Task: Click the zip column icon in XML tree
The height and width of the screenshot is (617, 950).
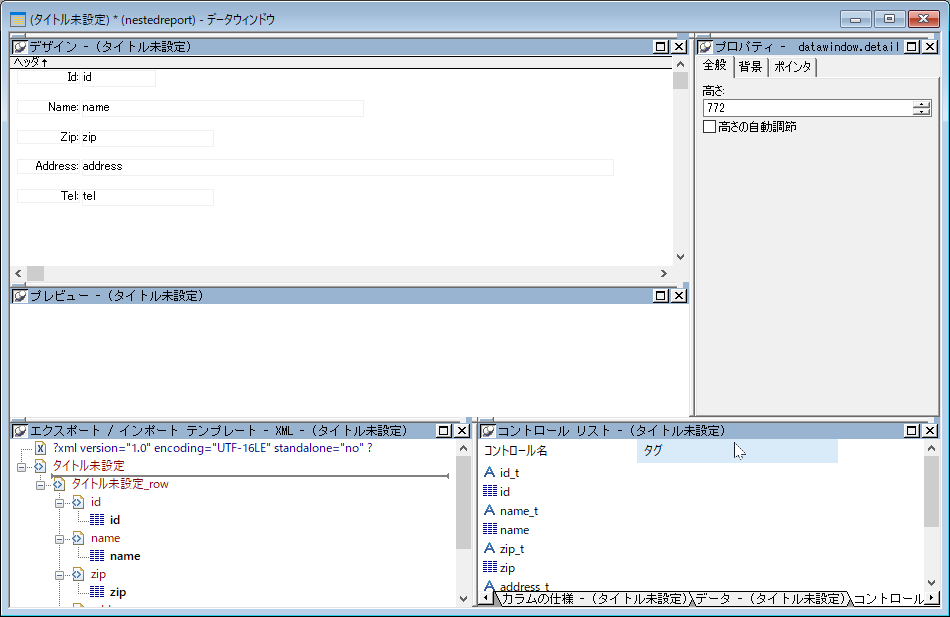Action: pos(97,592)
